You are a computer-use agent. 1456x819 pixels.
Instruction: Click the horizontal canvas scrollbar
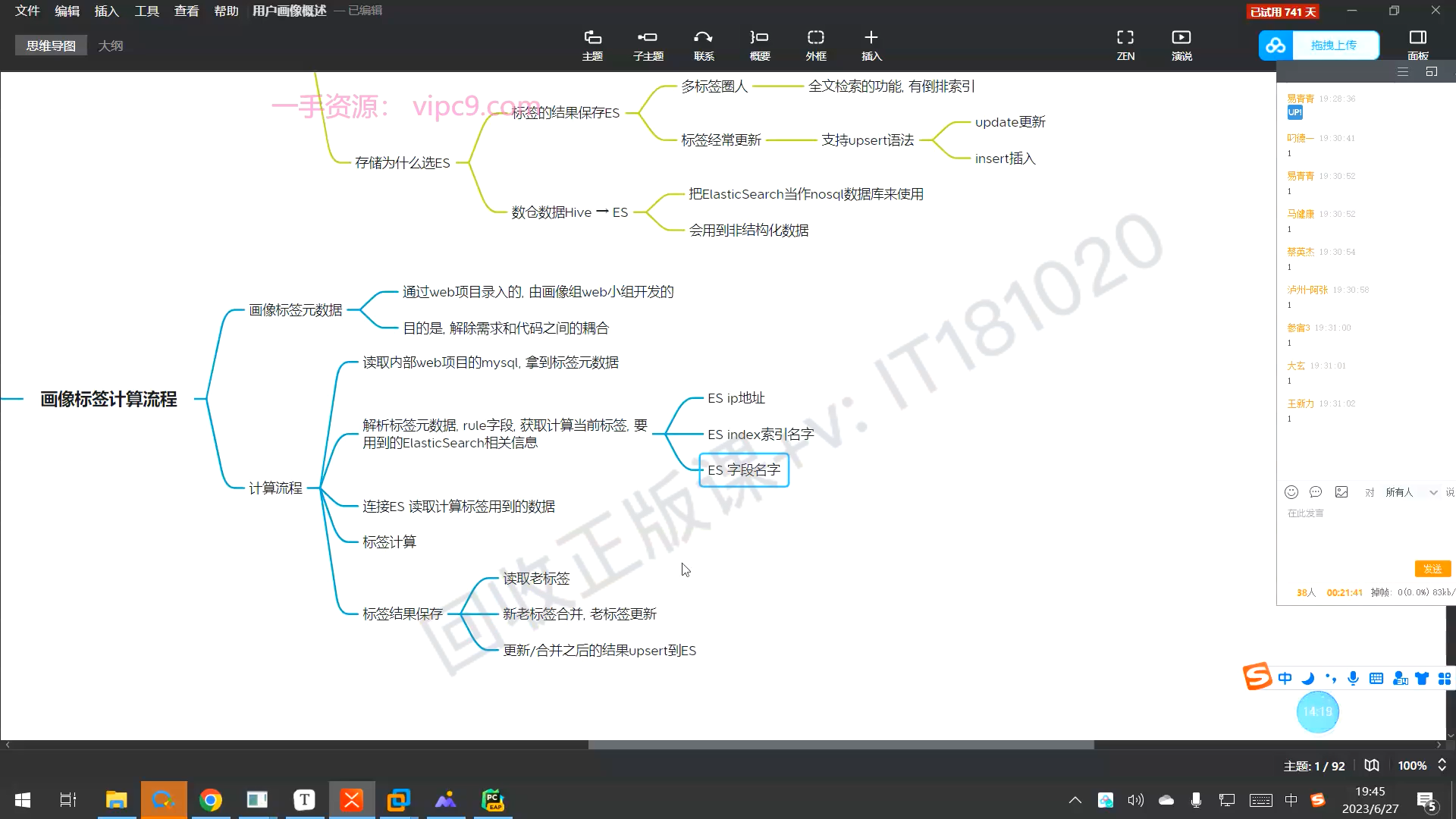[x=840, y=745]
